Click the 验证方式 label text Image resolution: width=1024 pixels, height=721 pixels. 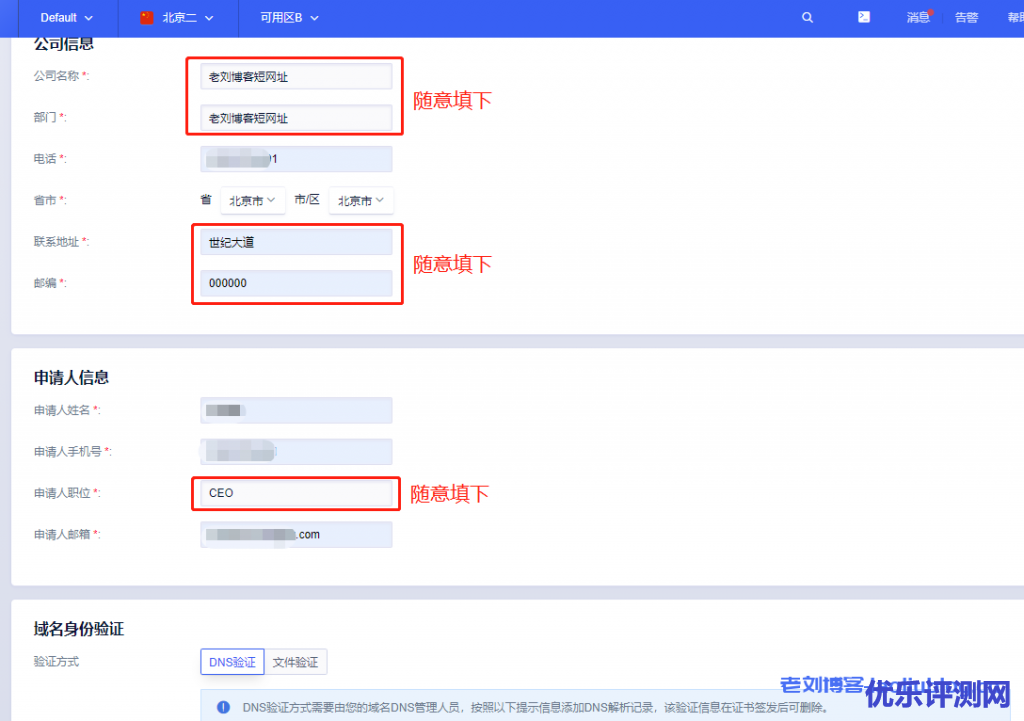coord(56,662)
